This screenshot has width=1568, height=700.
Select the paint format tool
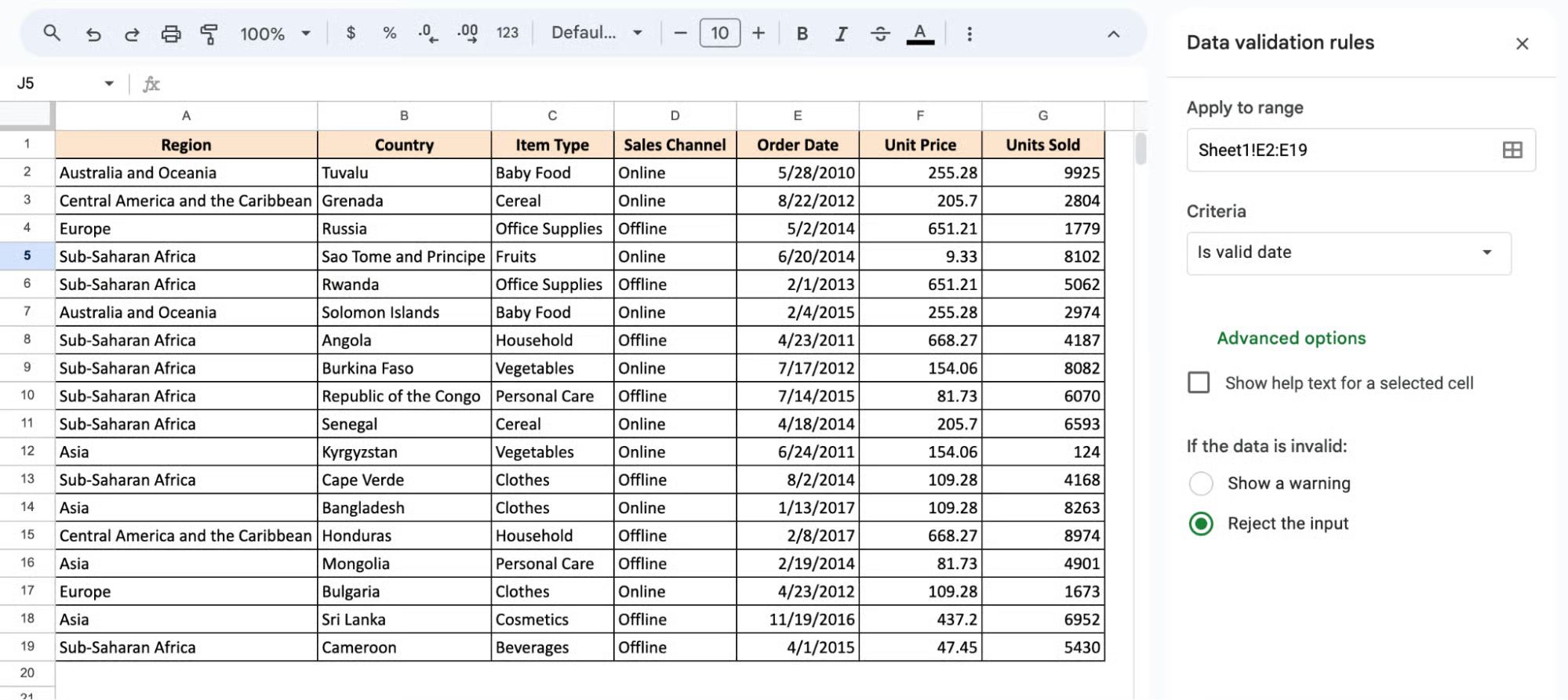coord(209,34)
